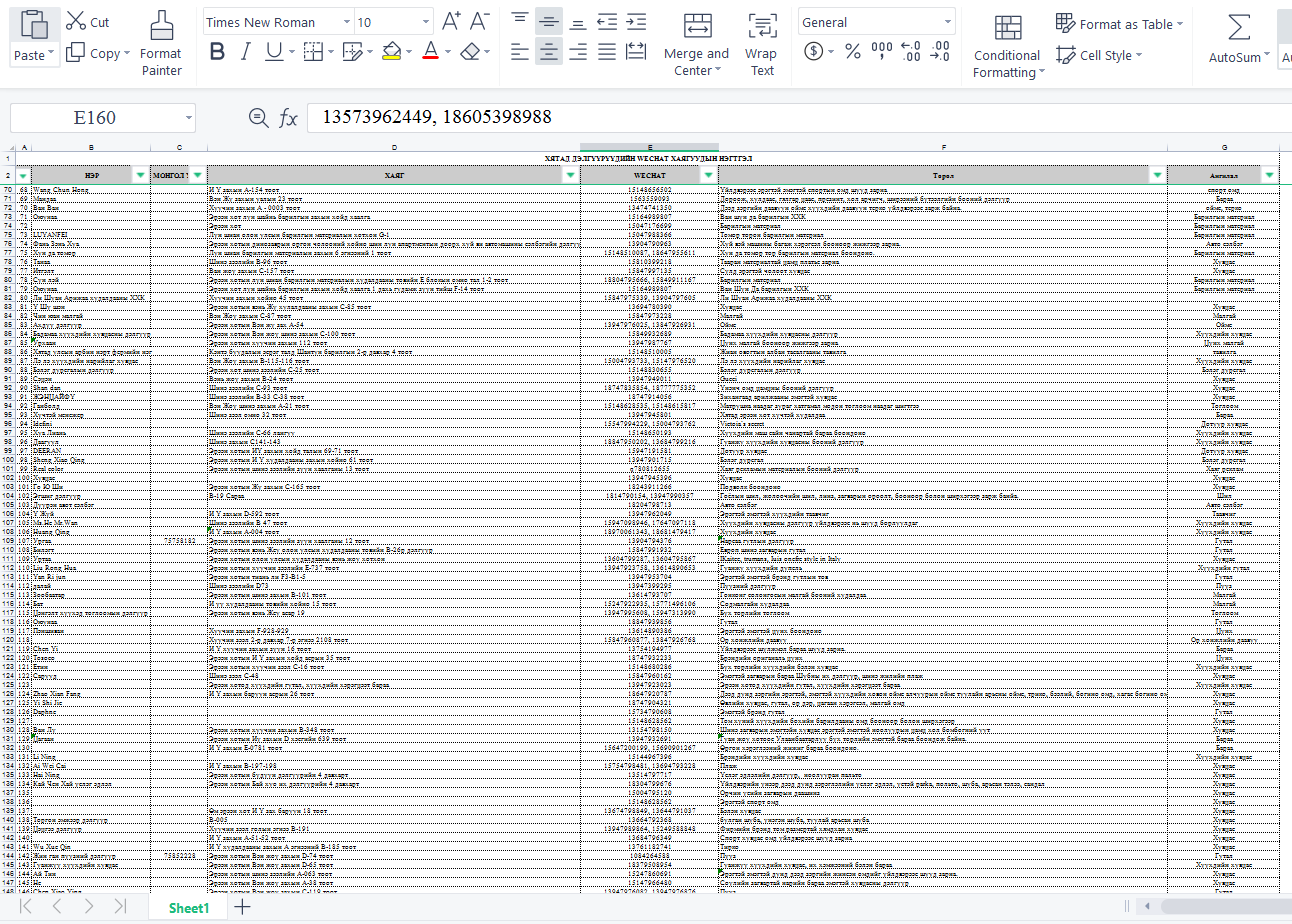Switch to the Sheet1 tab
Screen dimensions: 1292x924
pyautogui.click(x=189, y=908)
